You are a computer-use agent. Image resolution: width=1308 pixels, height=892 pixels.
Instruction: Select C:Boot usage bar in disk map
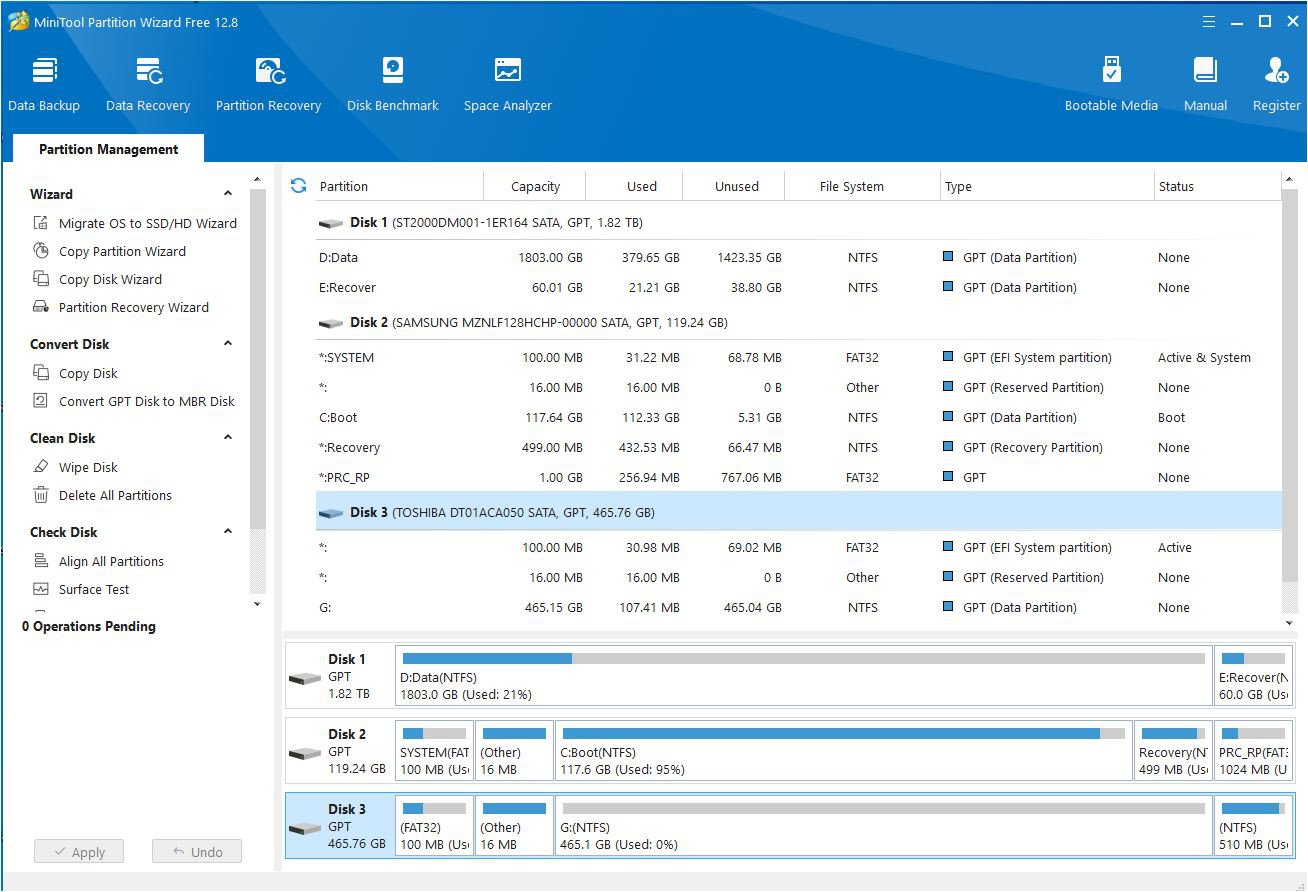tap(843, 734)
